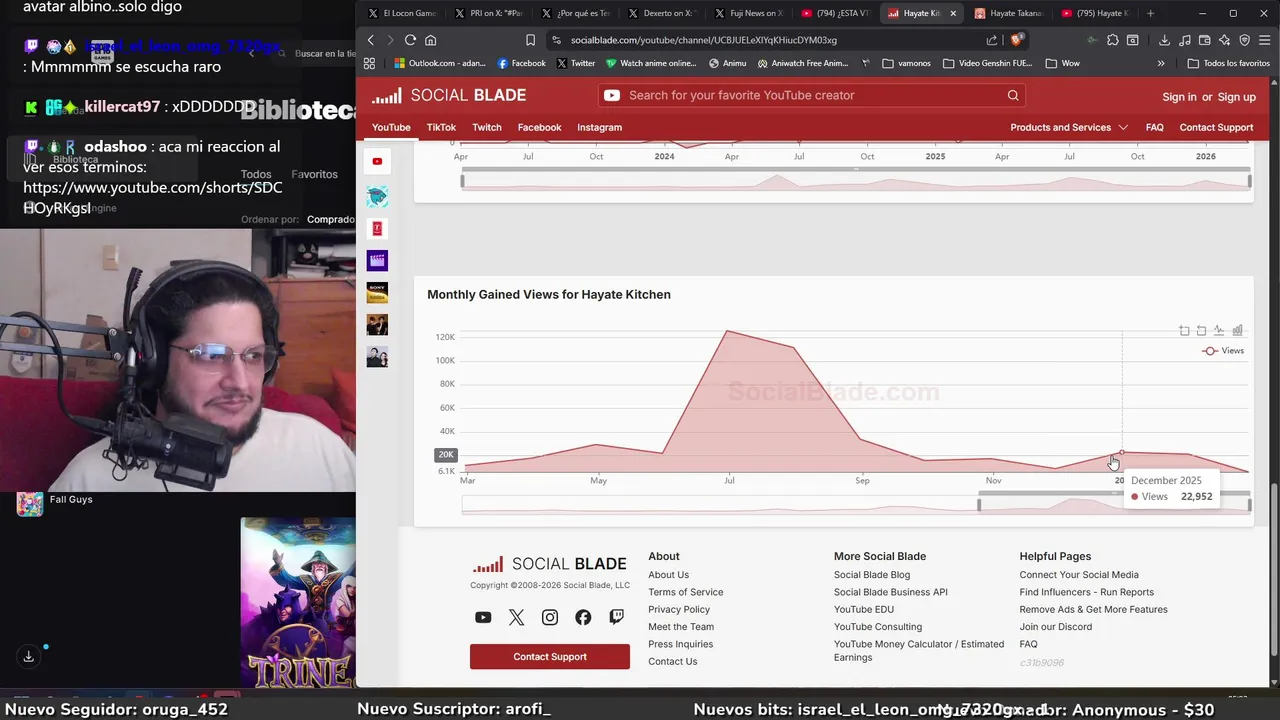Click the Sign in link
The image size is (1280, 720).
coord(1179,97)
